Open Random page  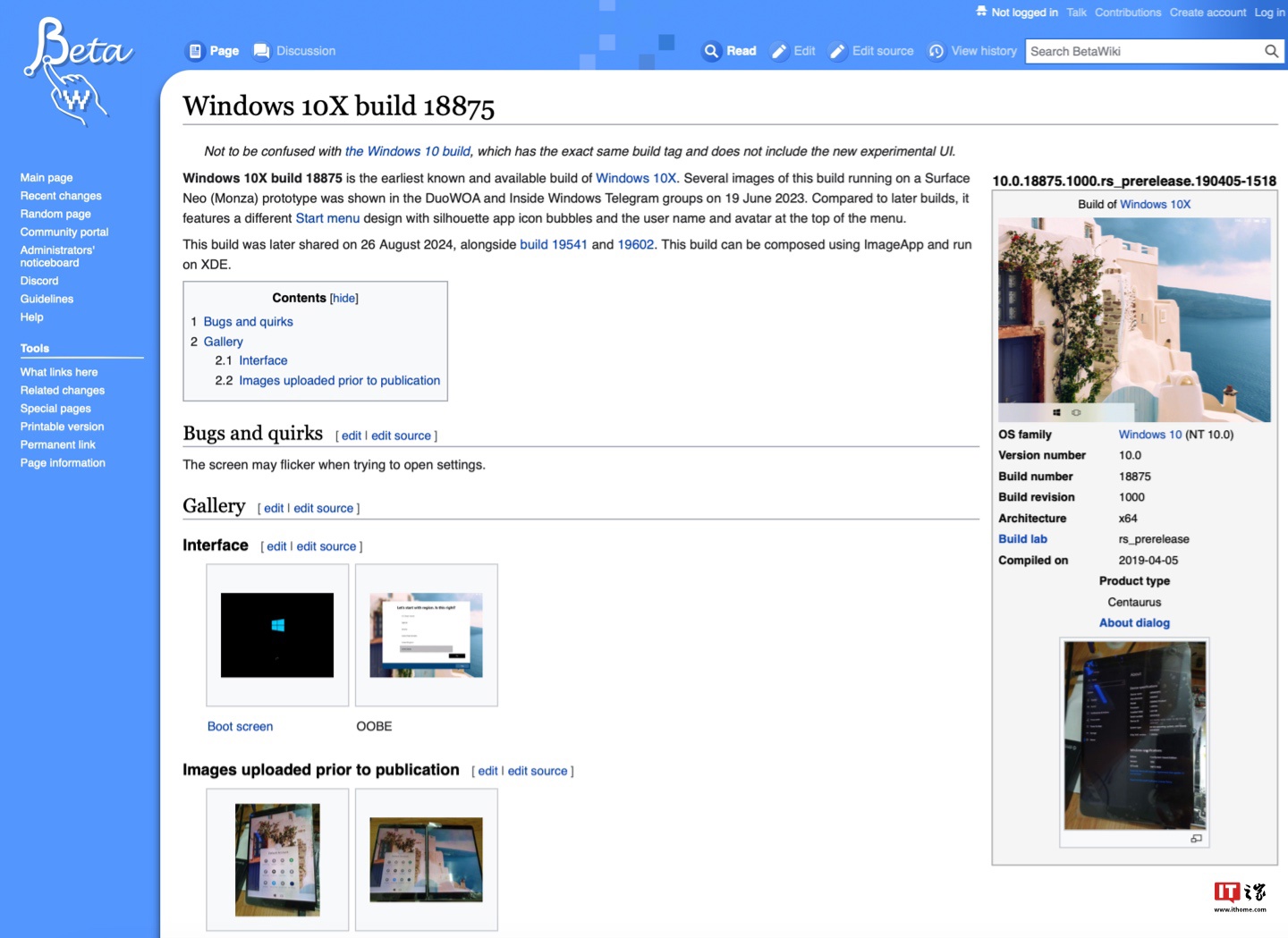[x=55, y=214]
